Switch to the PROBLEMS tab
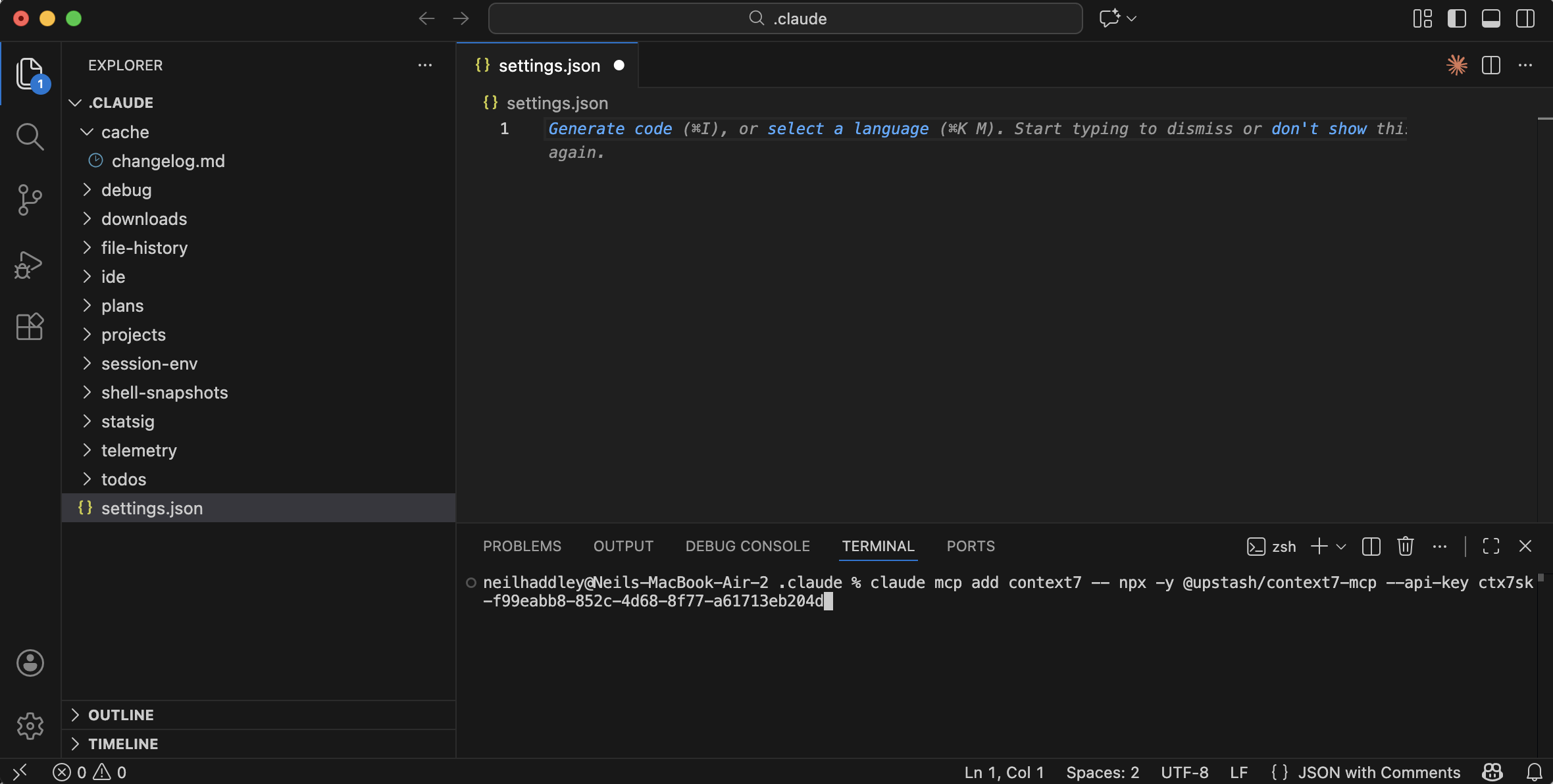 (x=522, y=546)
